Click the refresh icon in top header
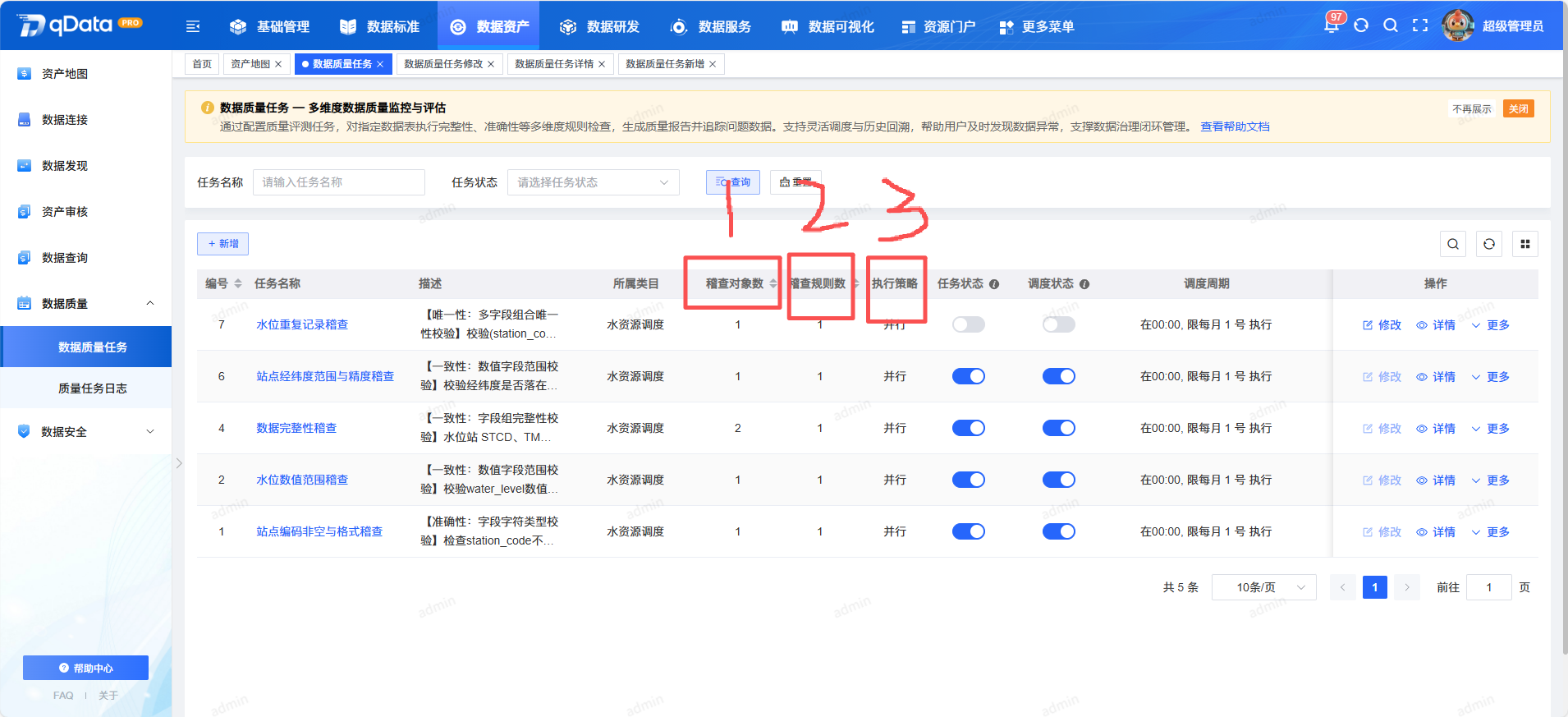This screenshot has height=717, width=1568. tap(1361, 25)
